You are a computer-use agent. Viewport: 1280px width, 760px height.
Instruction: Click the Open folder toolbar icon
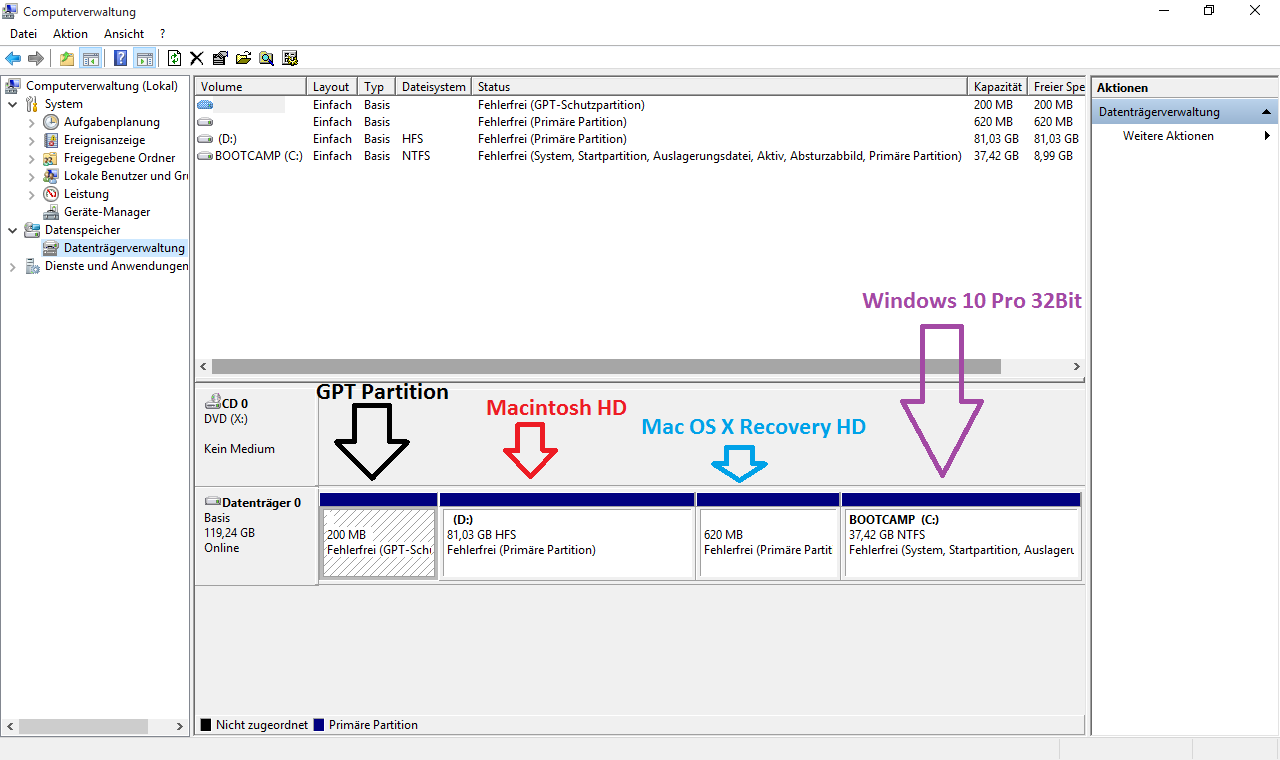tap(243, 58)
